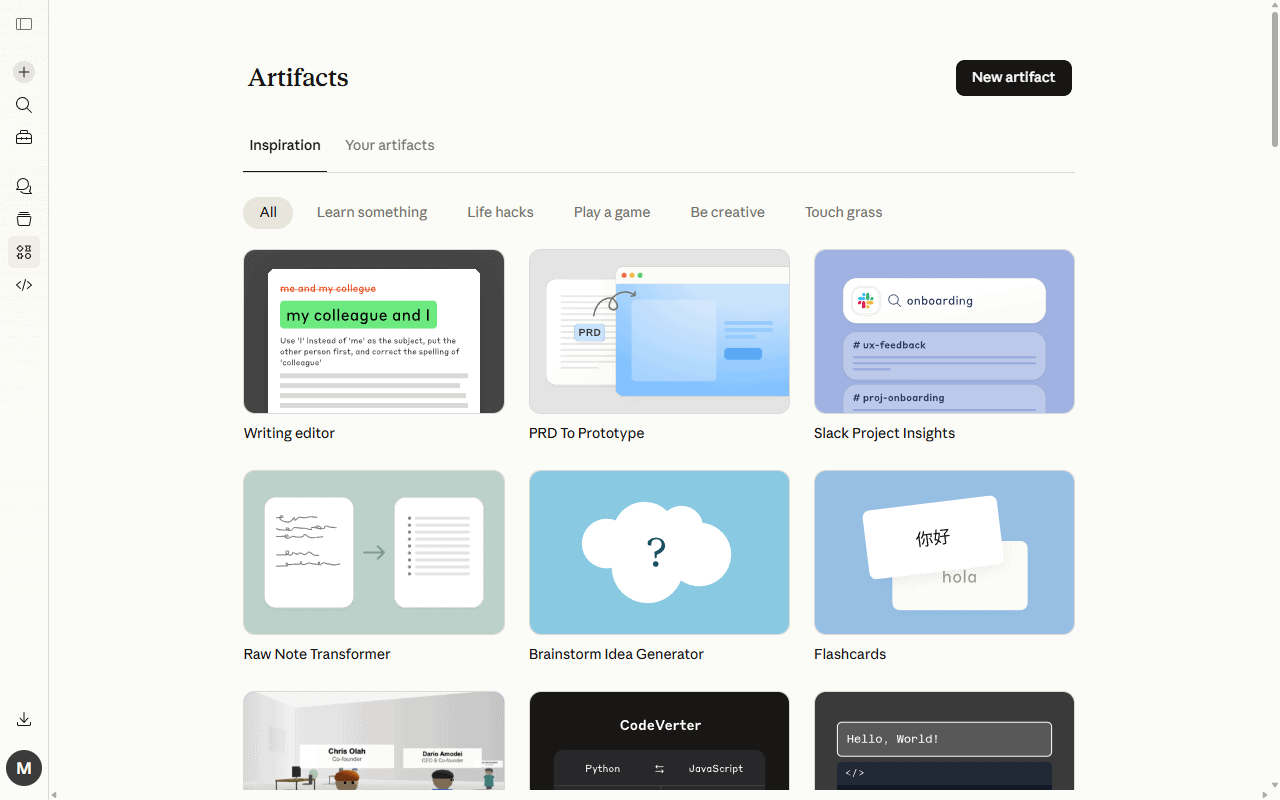Screen dimensions: 1280x800
Task: Create a New artifact
Action: pos(1014,78)
